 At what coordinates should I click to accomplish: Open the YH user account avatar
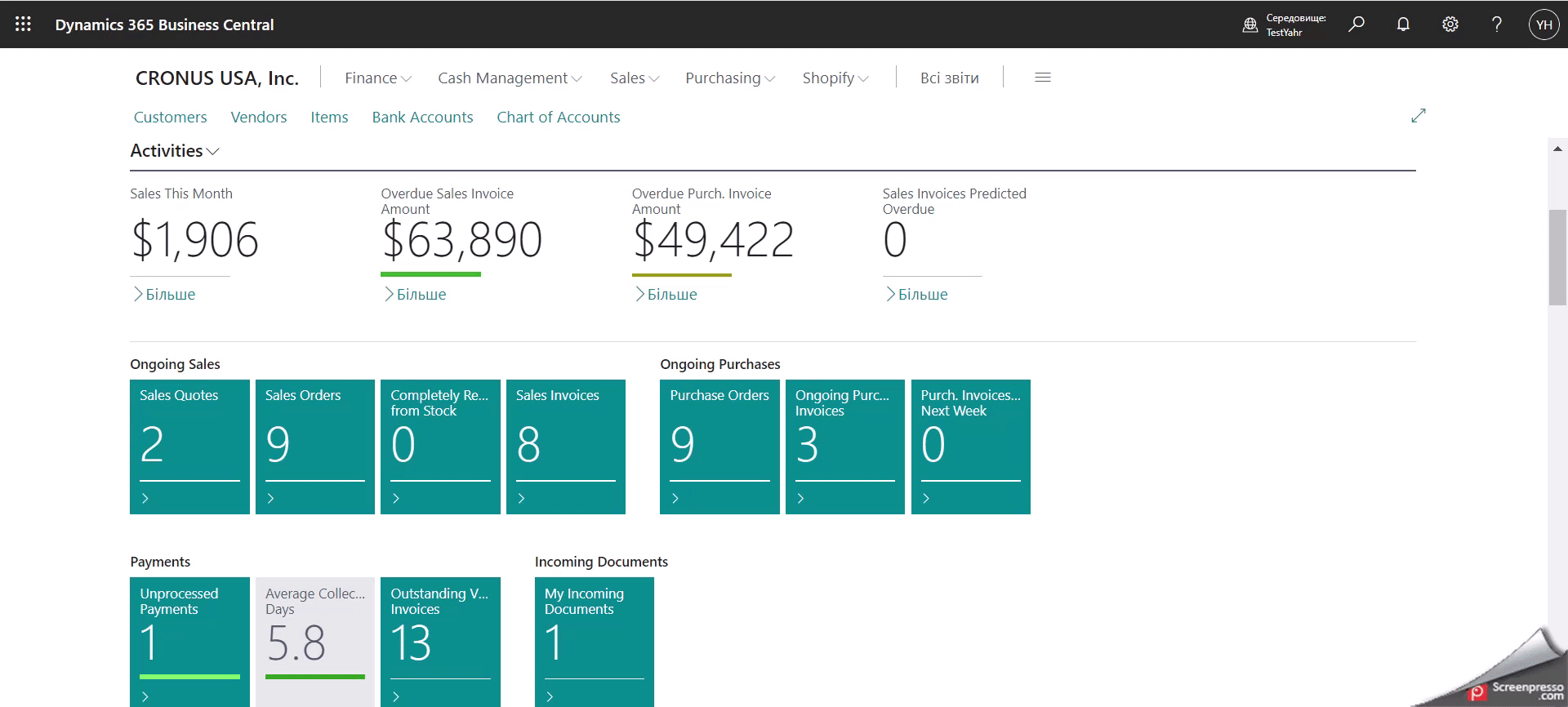point(1543,24)
